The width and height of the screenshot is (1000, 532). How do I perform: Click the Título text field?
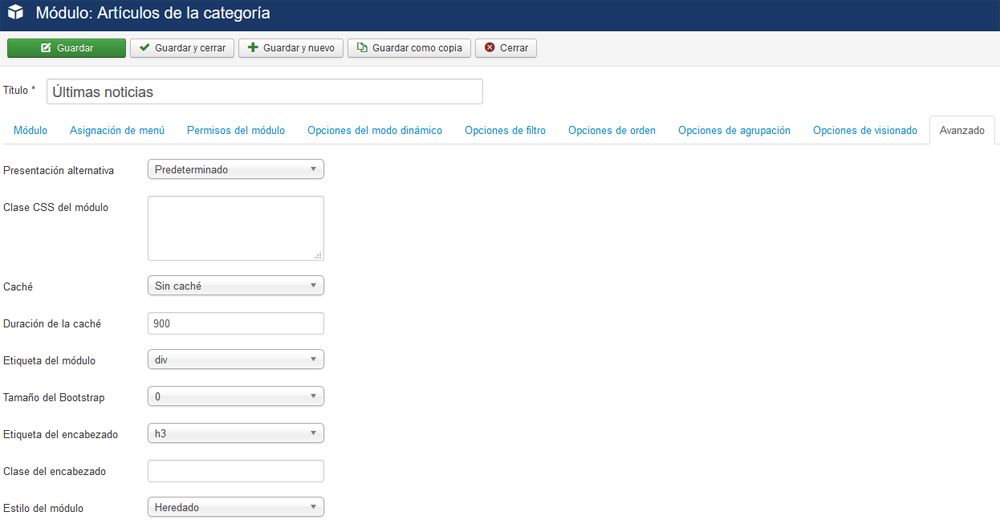click(x=265, y=92)
